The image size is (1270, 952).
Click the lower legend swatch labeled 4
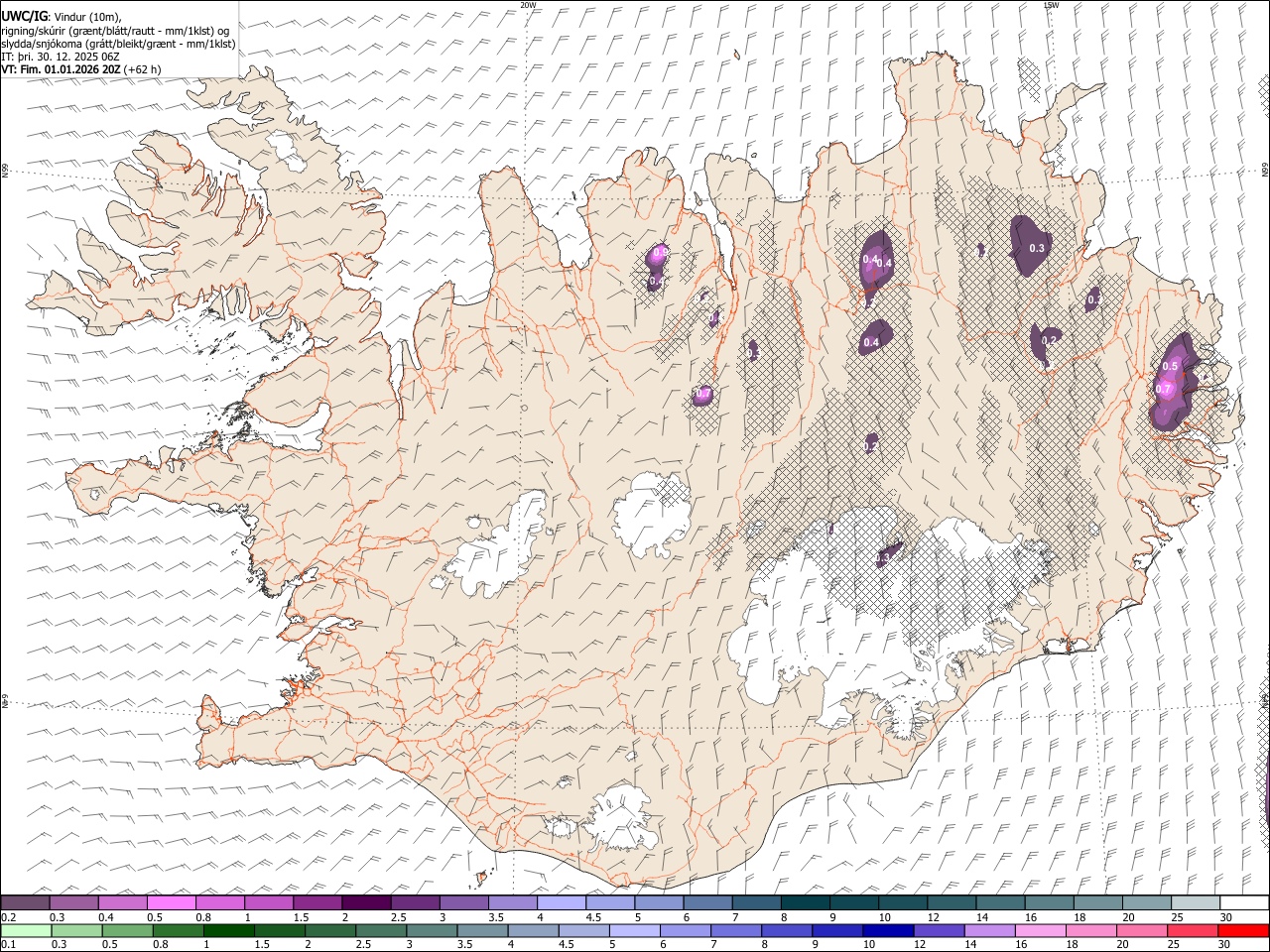coord(534,930)
